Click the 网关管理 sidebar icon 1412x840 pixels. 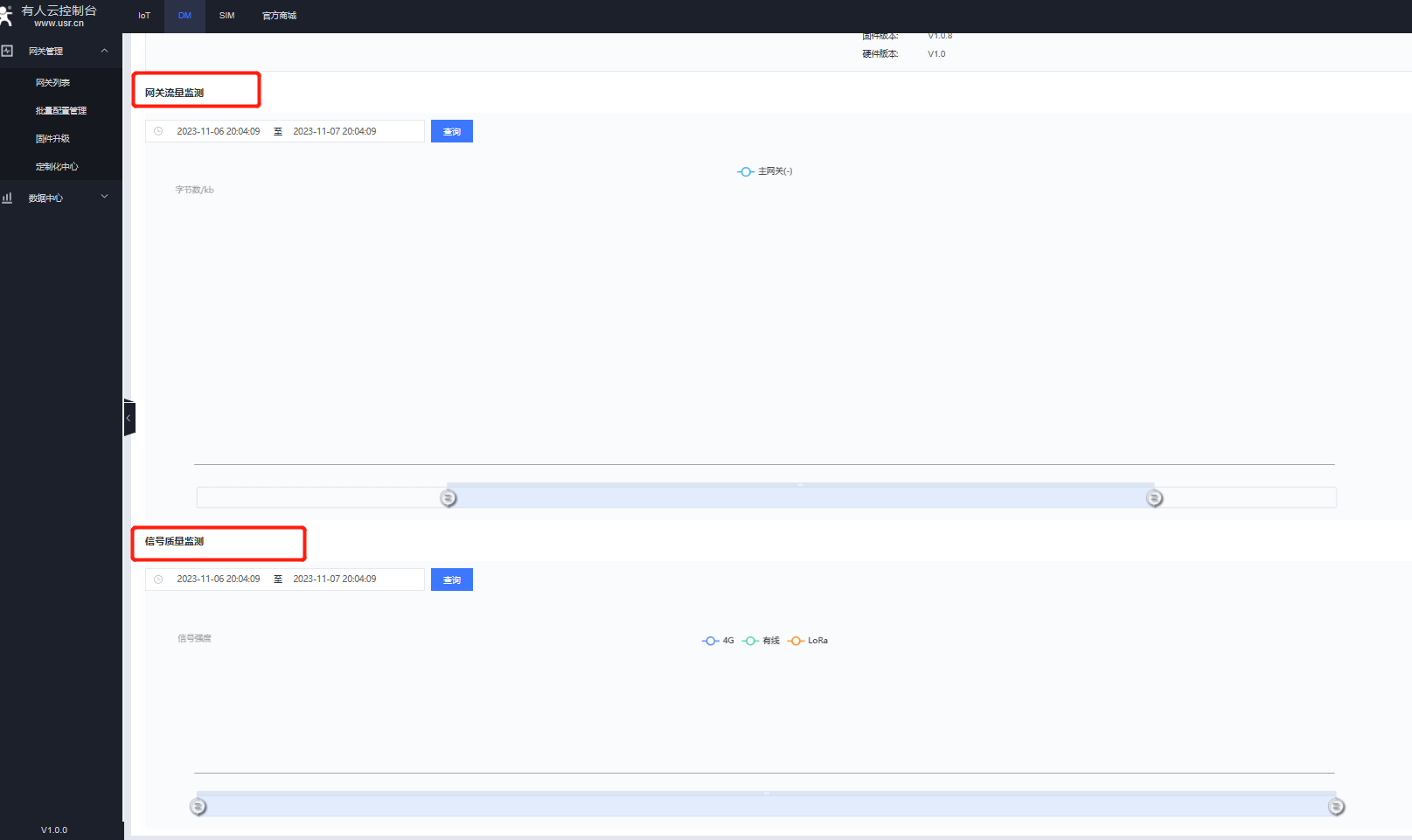tap(8, 51)
